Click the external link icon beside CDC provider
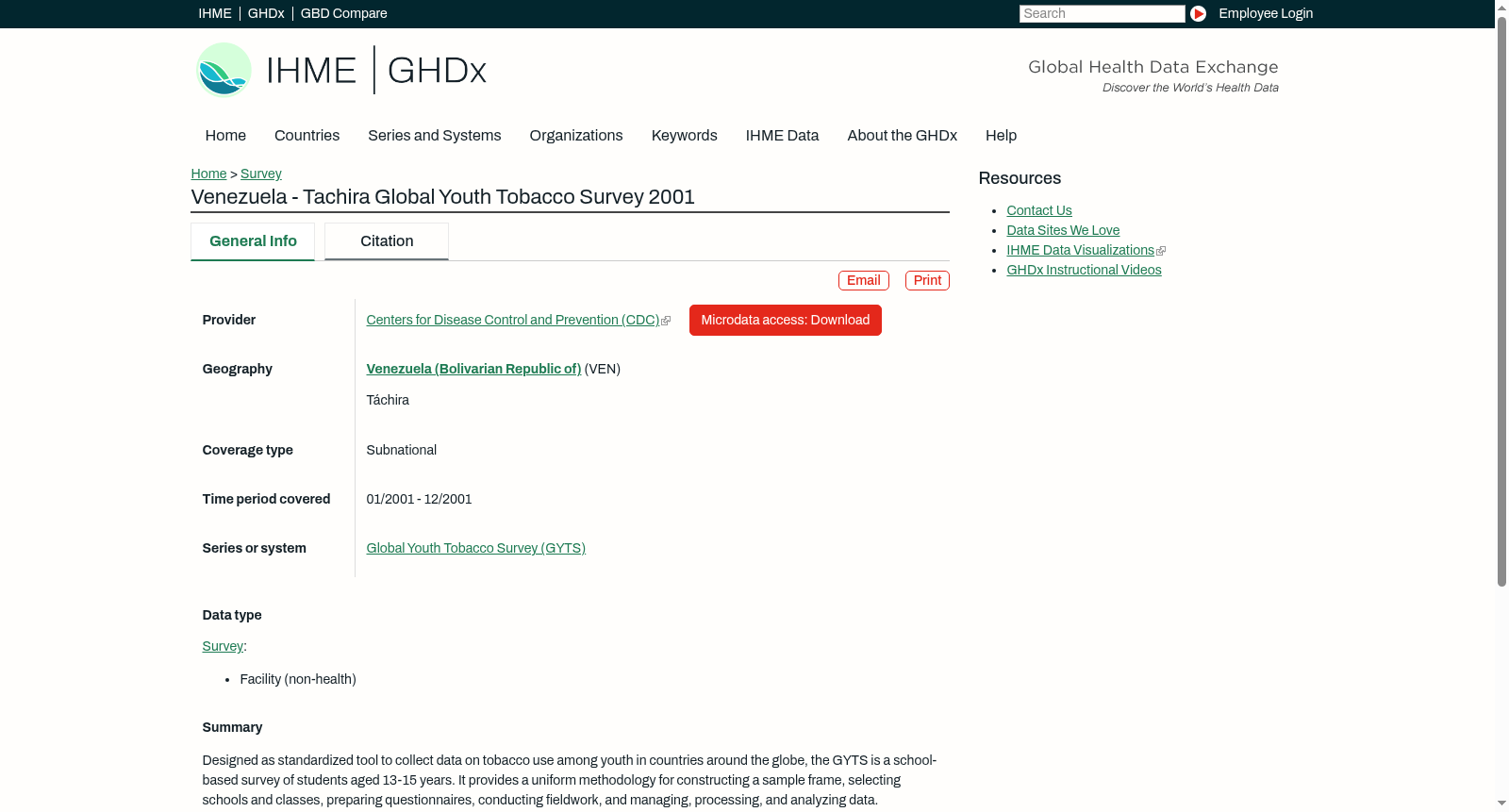 coord(667,321)
